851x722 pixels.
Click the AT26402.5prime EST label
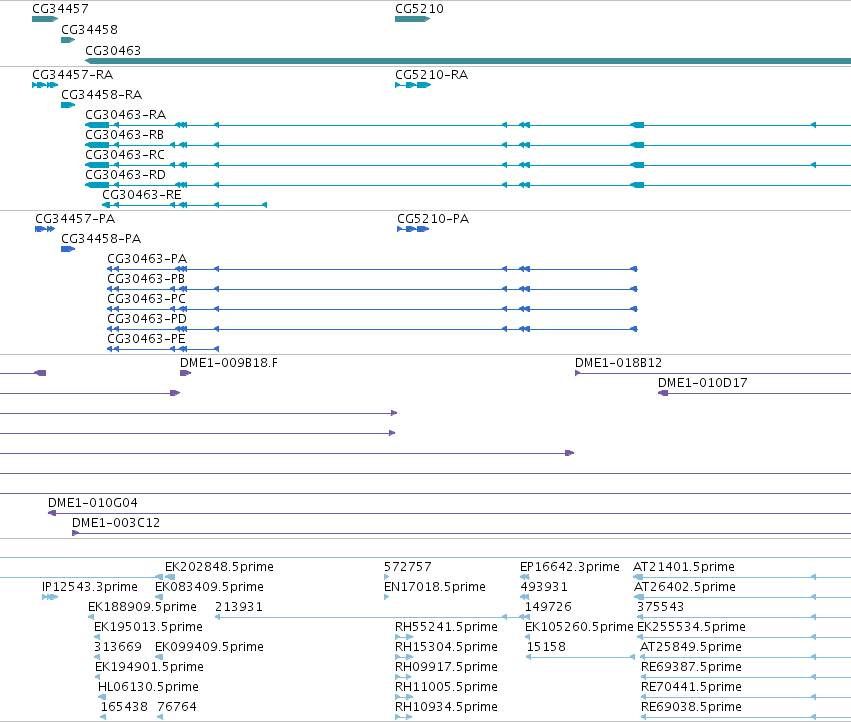[x=685, y=587]
